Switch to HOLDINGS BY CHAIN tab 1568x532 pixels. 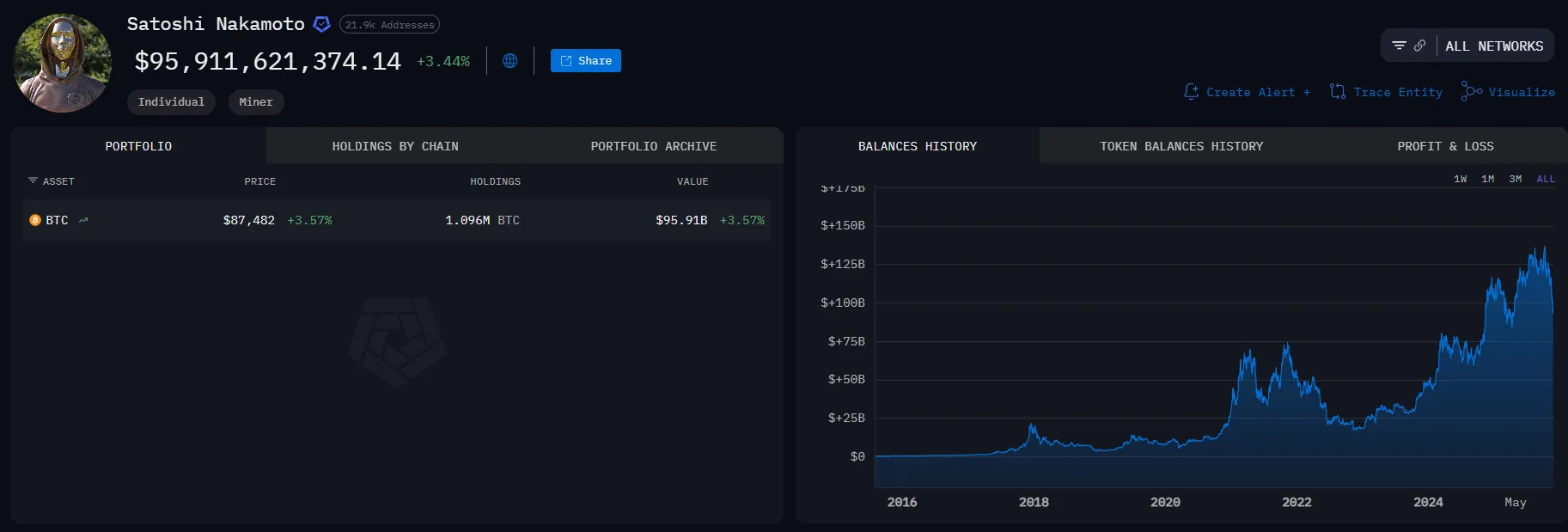[x=395, y=146]
